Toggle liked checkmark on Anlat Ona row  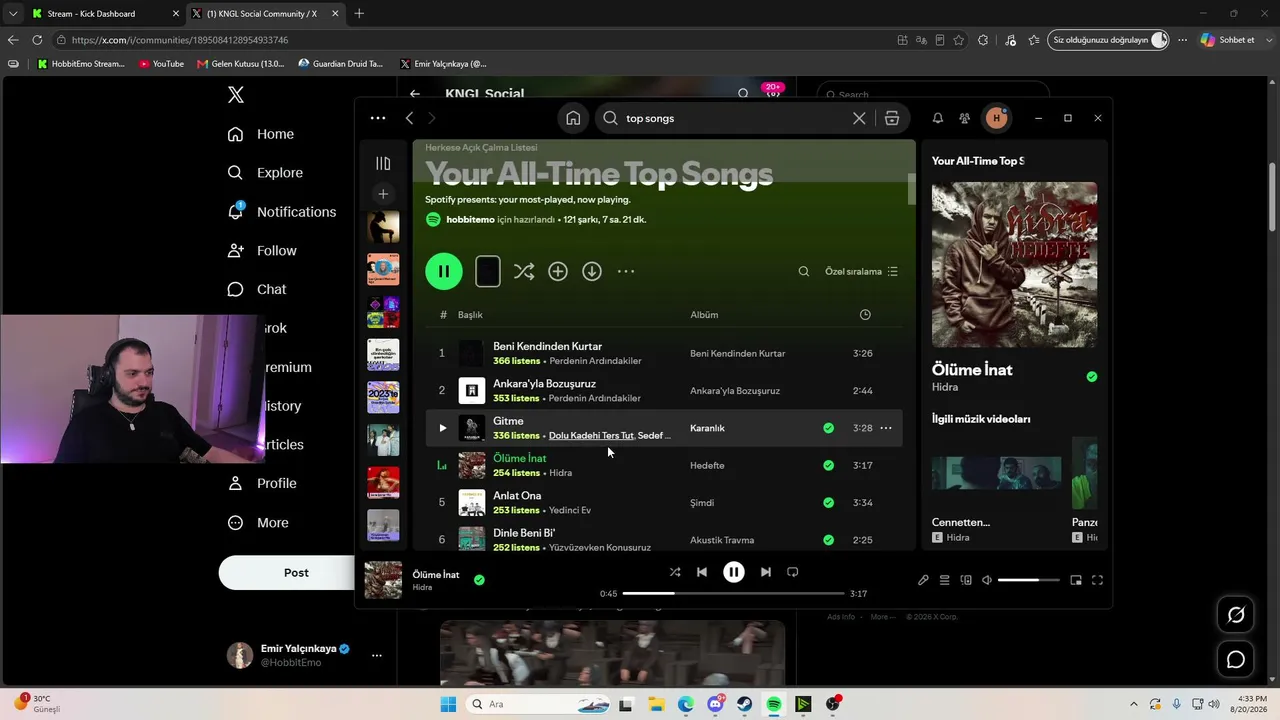tap(828, 503)
